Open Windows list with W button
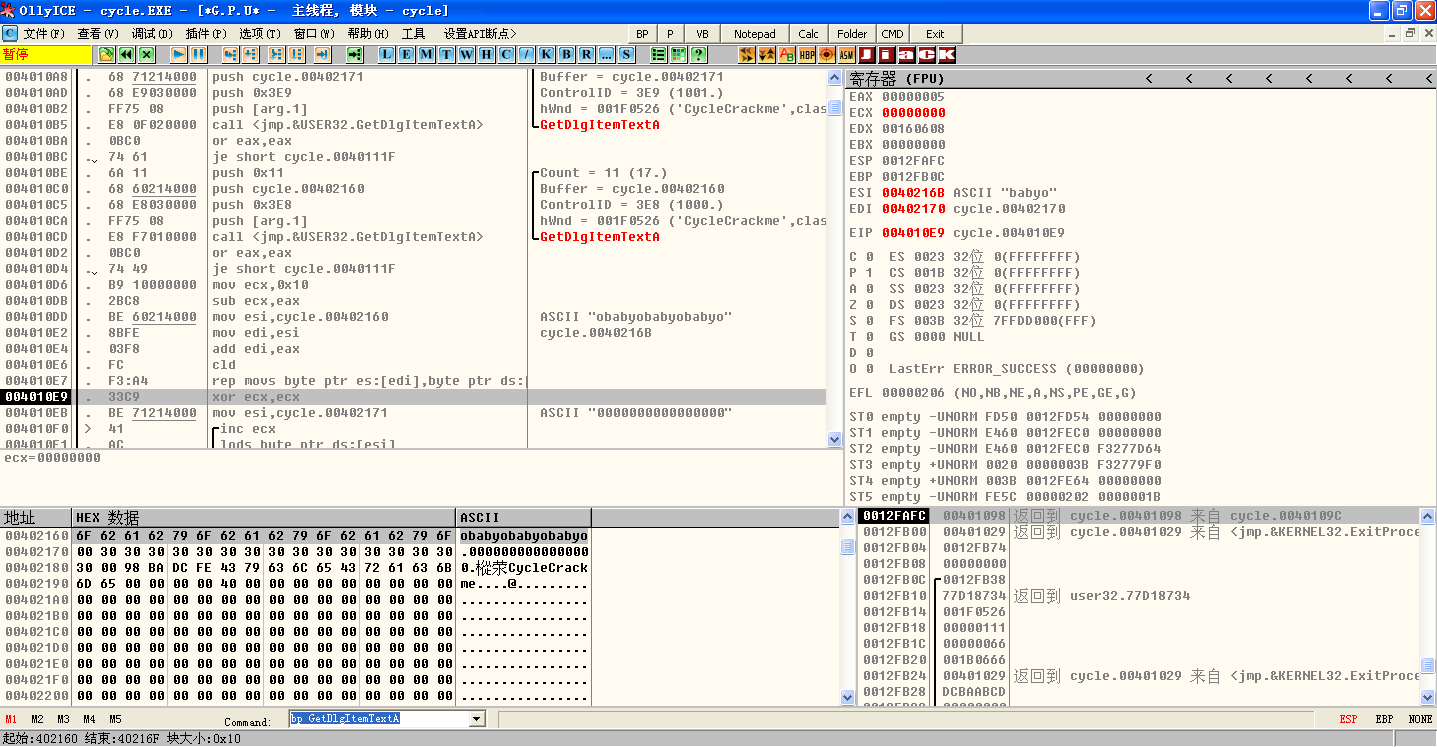The image size is (1437, 747). pos(467,54)
